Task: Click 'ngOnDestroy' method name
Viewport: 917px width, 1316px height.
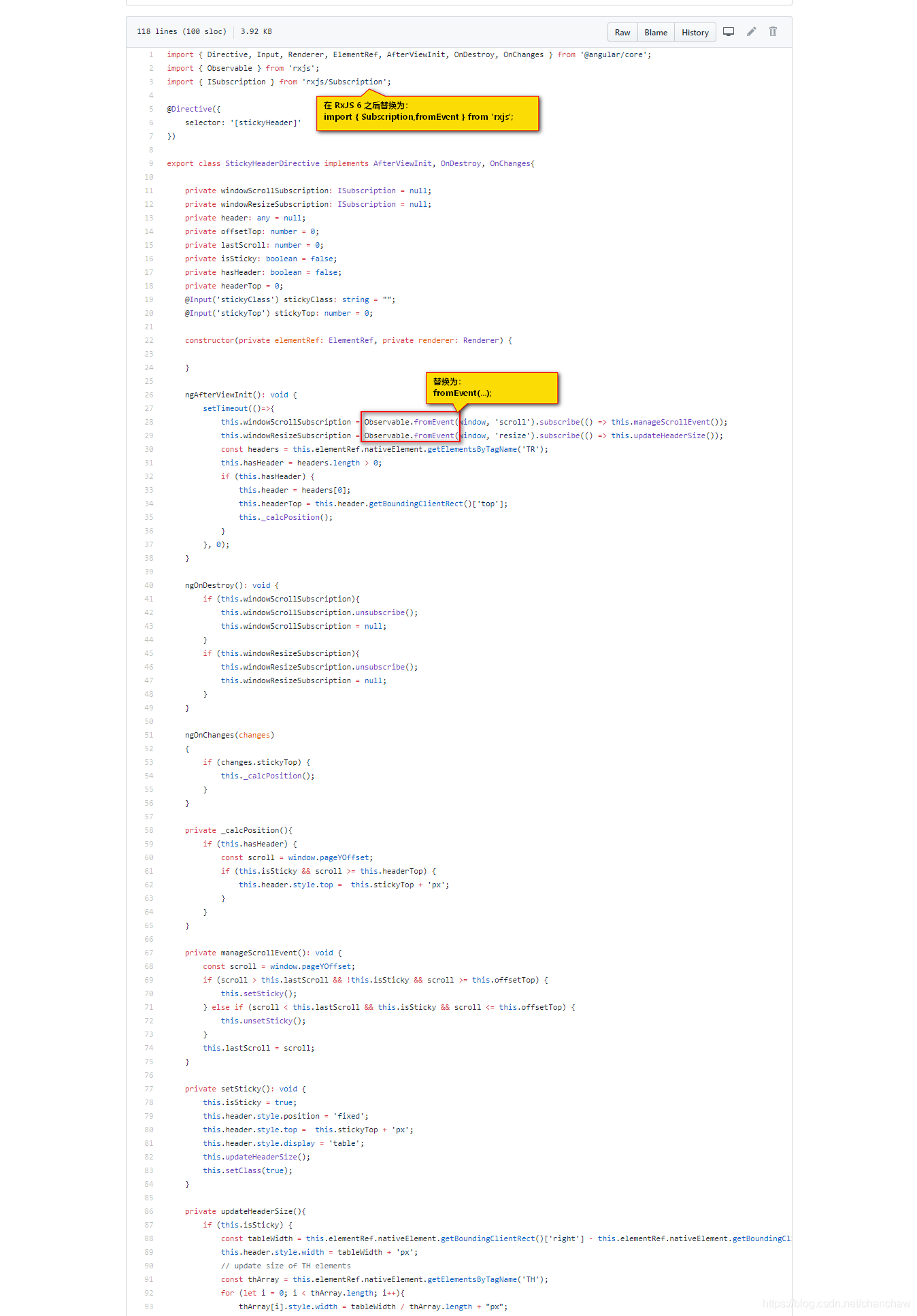Action: 210,585
